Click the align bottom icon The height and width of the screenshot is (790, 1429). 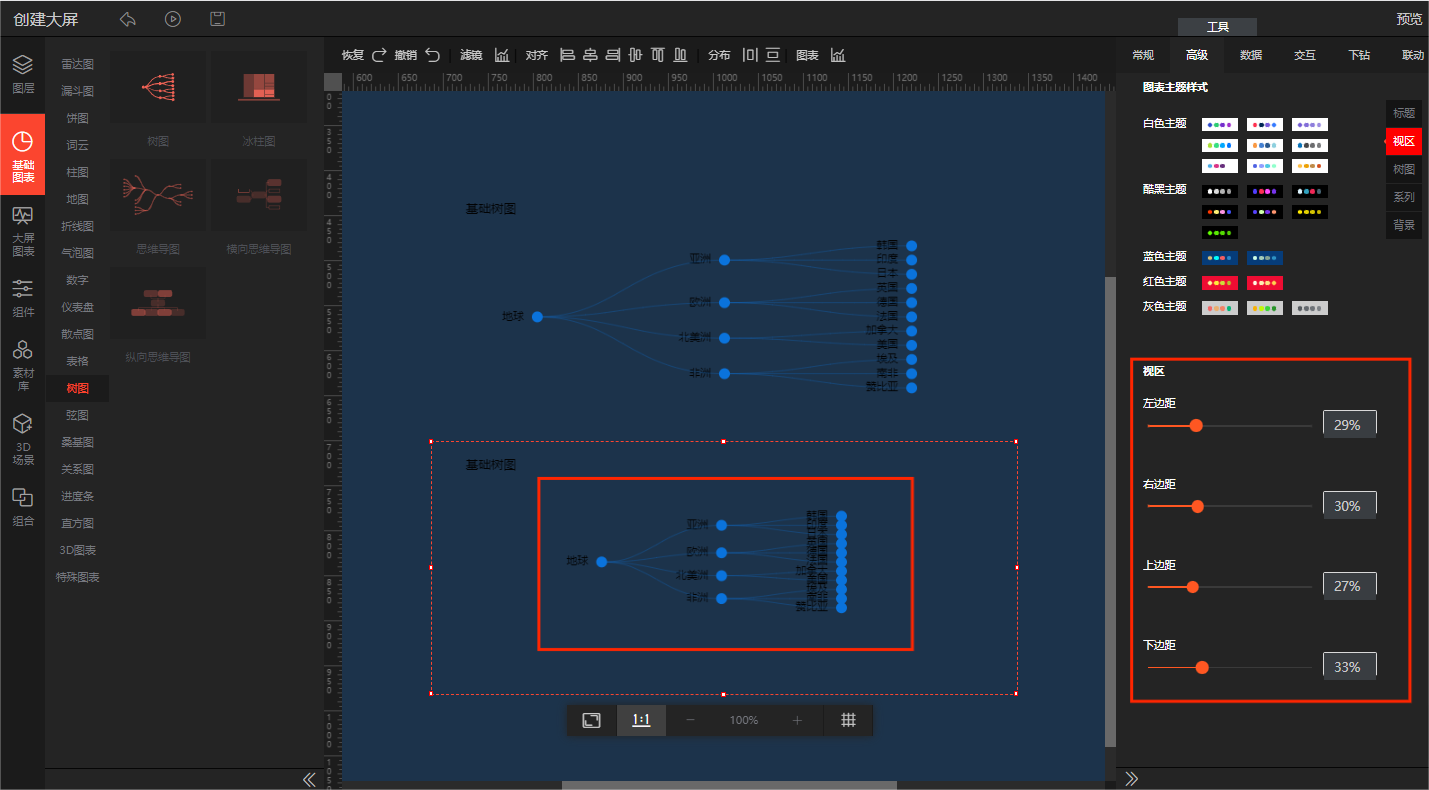pos(680,55)
